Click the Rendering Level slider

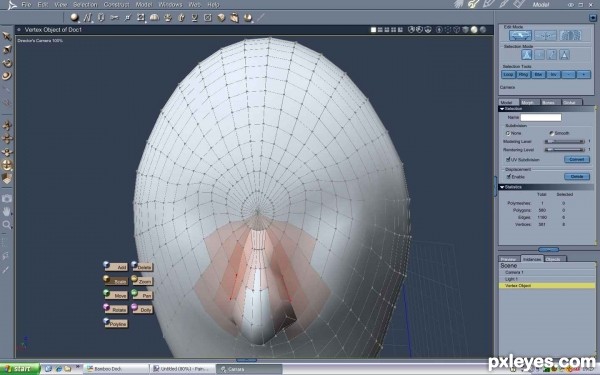click(x=565, y=150)
